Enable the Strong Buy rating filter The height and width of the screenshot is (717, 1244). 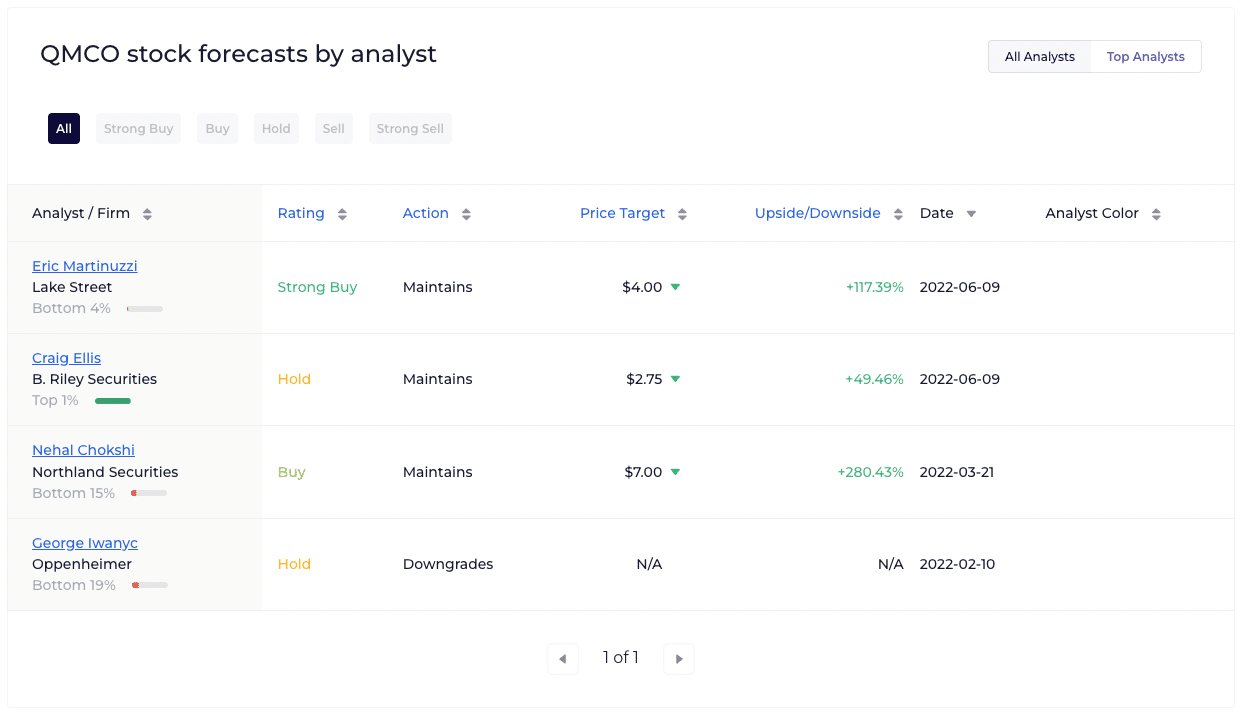tap(138, 128)
